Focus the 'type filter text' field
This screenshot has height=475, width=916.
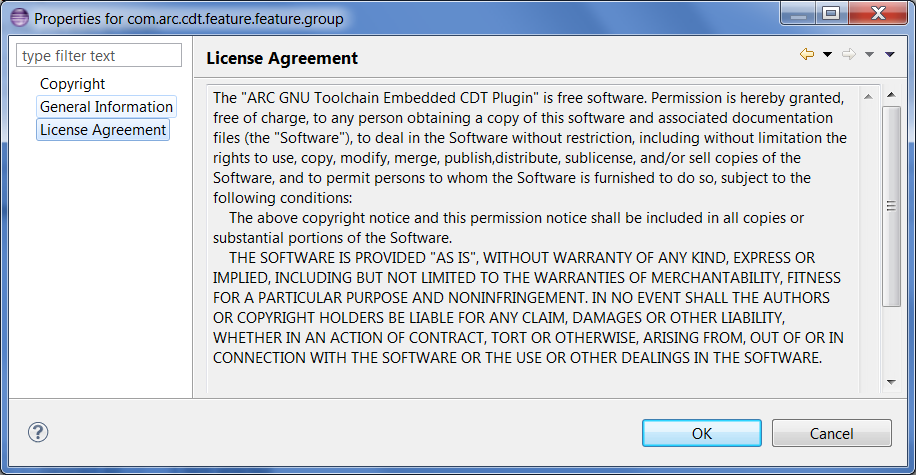click(99, 56)
